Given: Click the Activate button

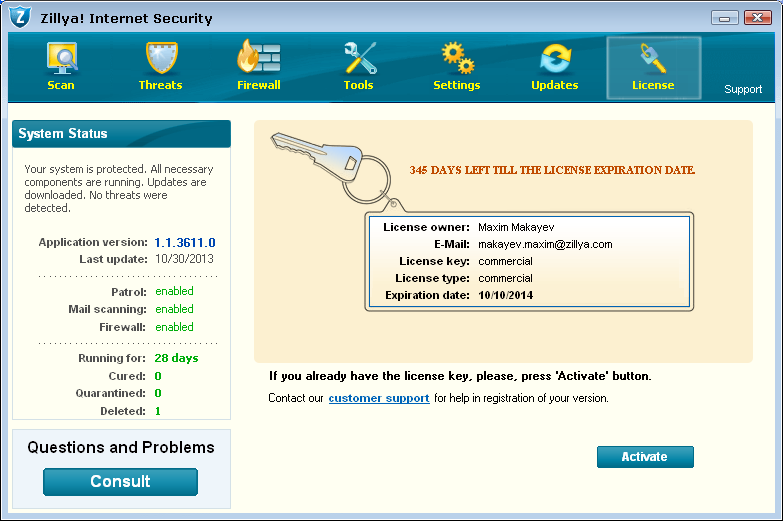Looking at the screenshot, I should tap(645, 457).
